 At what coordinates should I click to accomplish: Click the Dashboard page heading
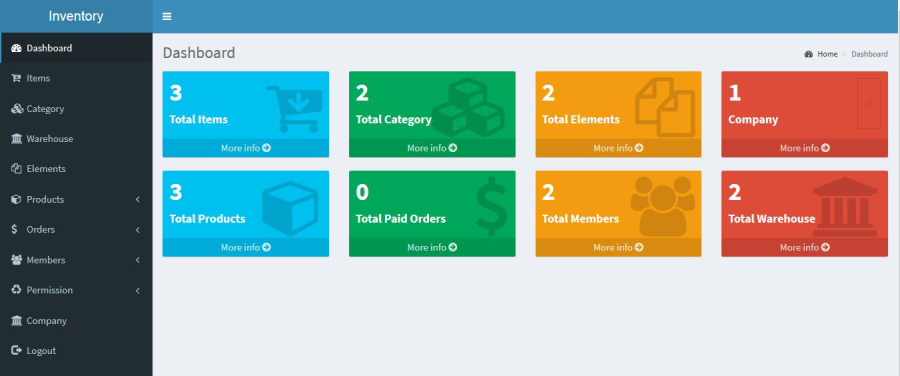199,53
